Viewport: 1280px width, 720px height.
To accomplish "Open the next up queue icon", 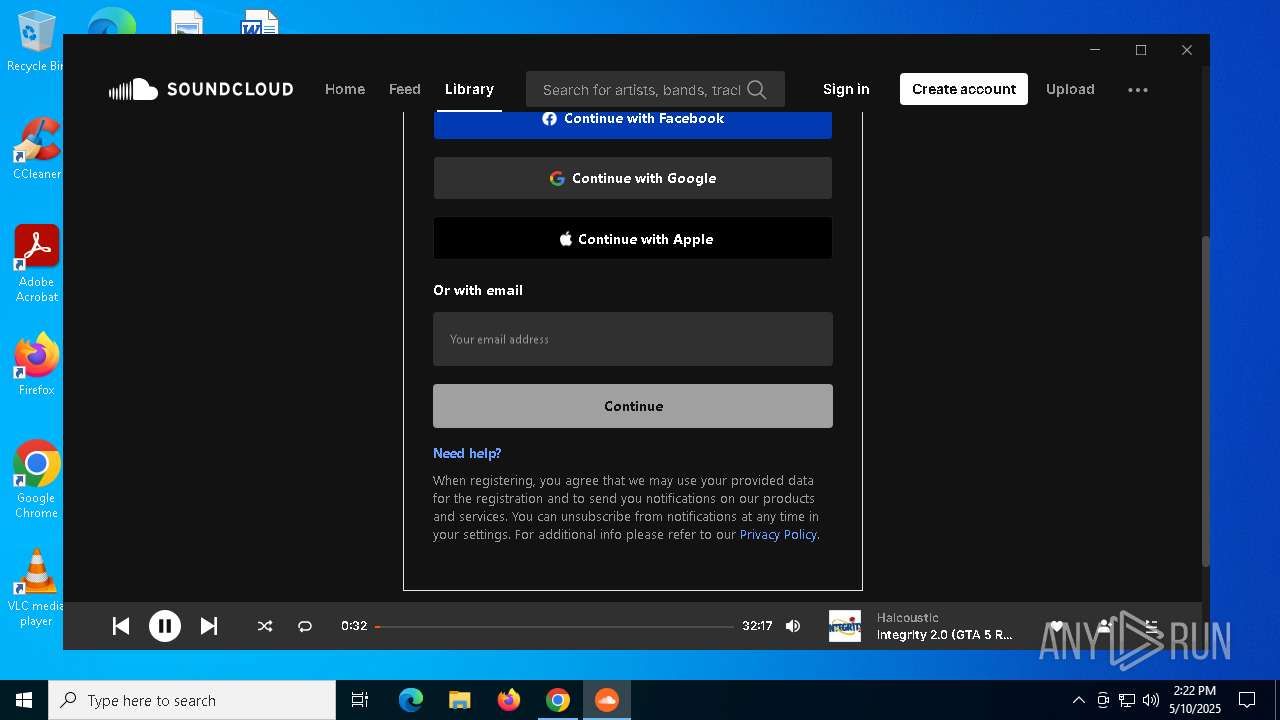I will [1151, 626].
